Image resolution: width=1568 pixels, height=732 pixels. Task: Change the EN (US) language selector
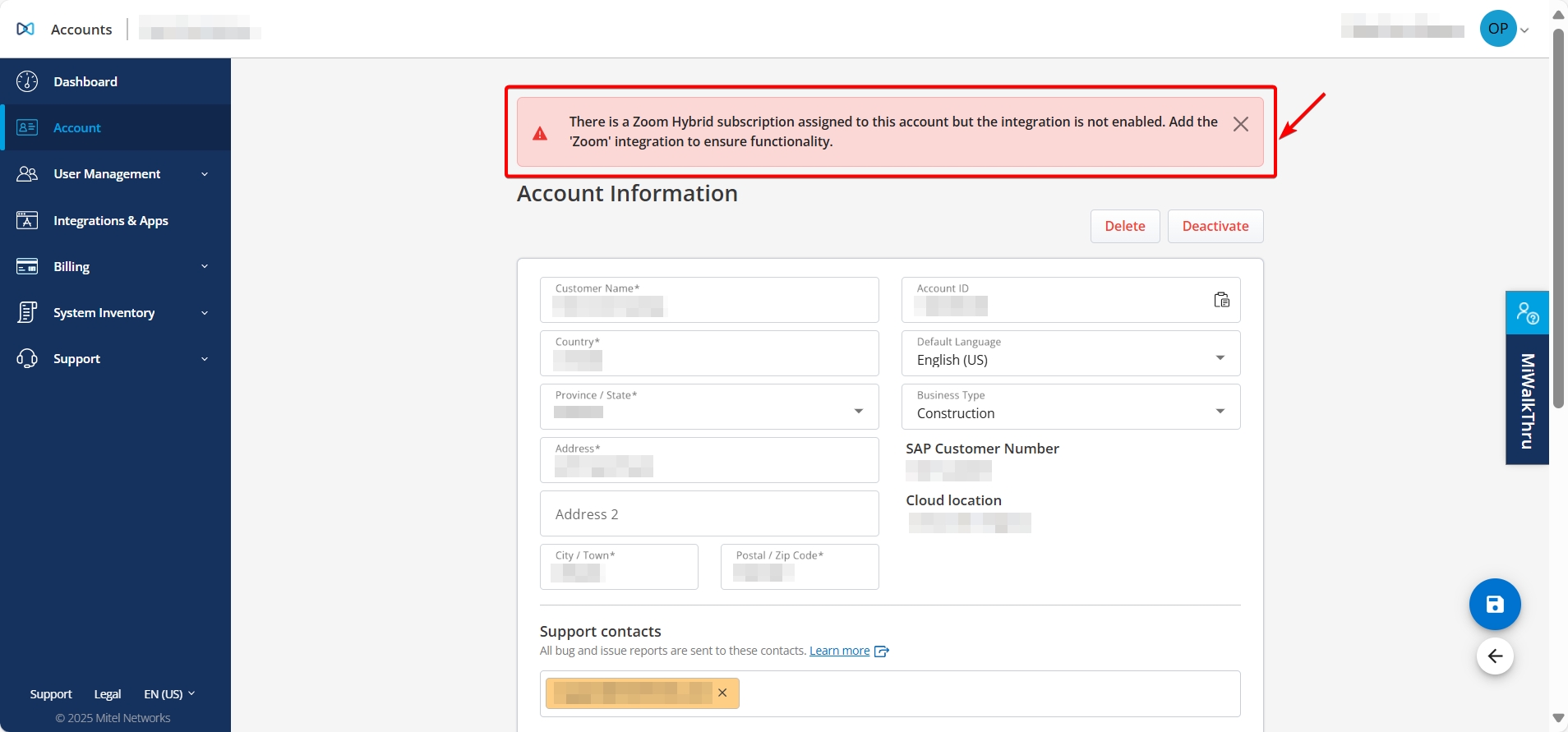point(169,694)
